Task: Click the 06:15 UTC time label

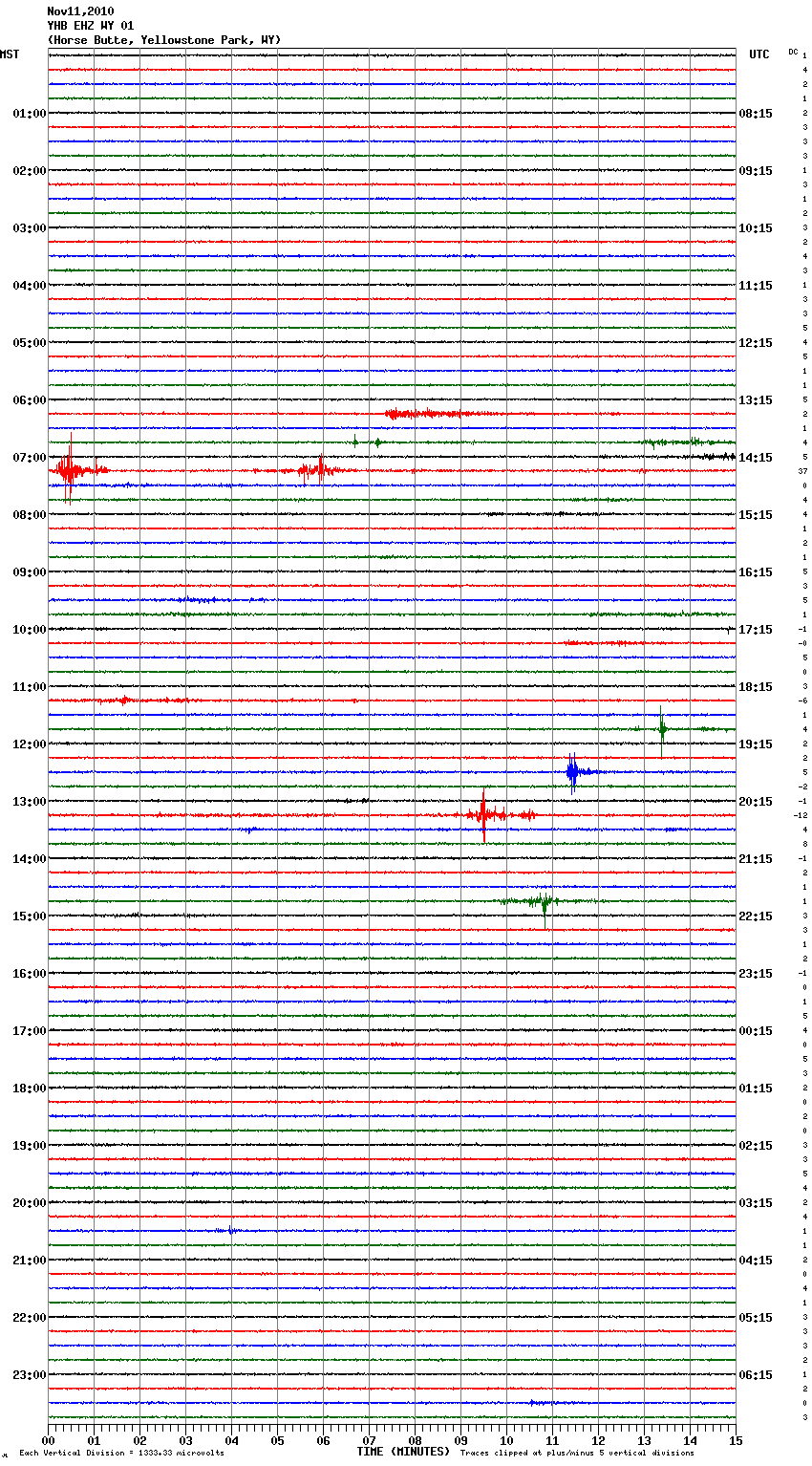Action: click(756, 1375)
